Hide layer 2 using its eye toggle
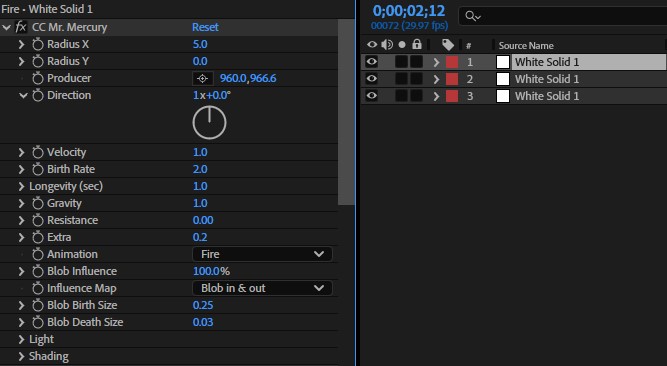 [371, 79]
